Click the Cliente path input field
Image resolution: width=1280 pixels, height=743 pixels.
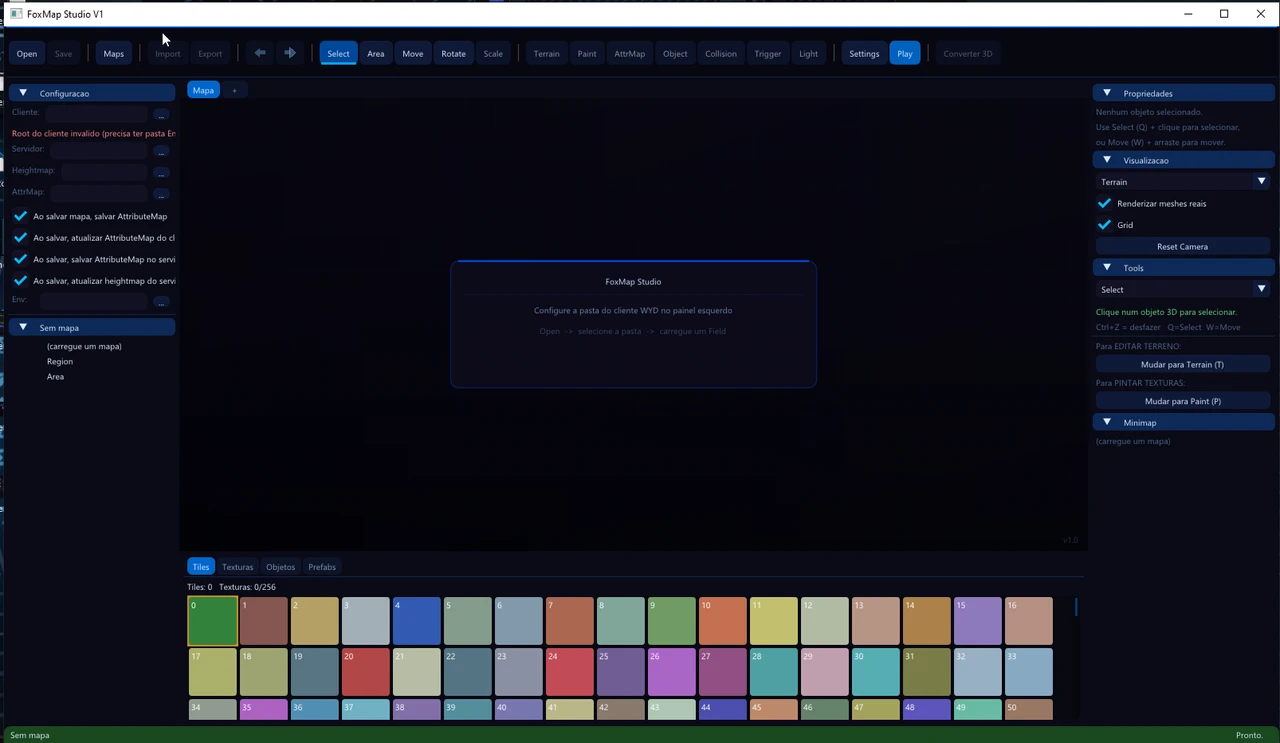pyautogui.click(x=97, y=114)
